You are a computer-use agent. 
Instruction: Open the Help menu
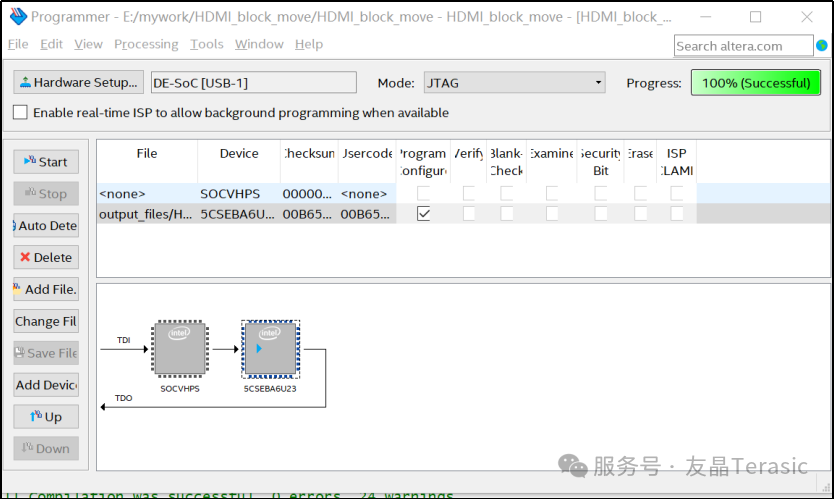click(309, 44)
